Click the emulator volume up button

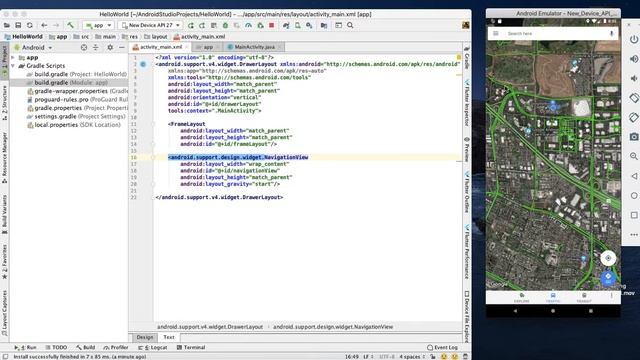[633, 59]
